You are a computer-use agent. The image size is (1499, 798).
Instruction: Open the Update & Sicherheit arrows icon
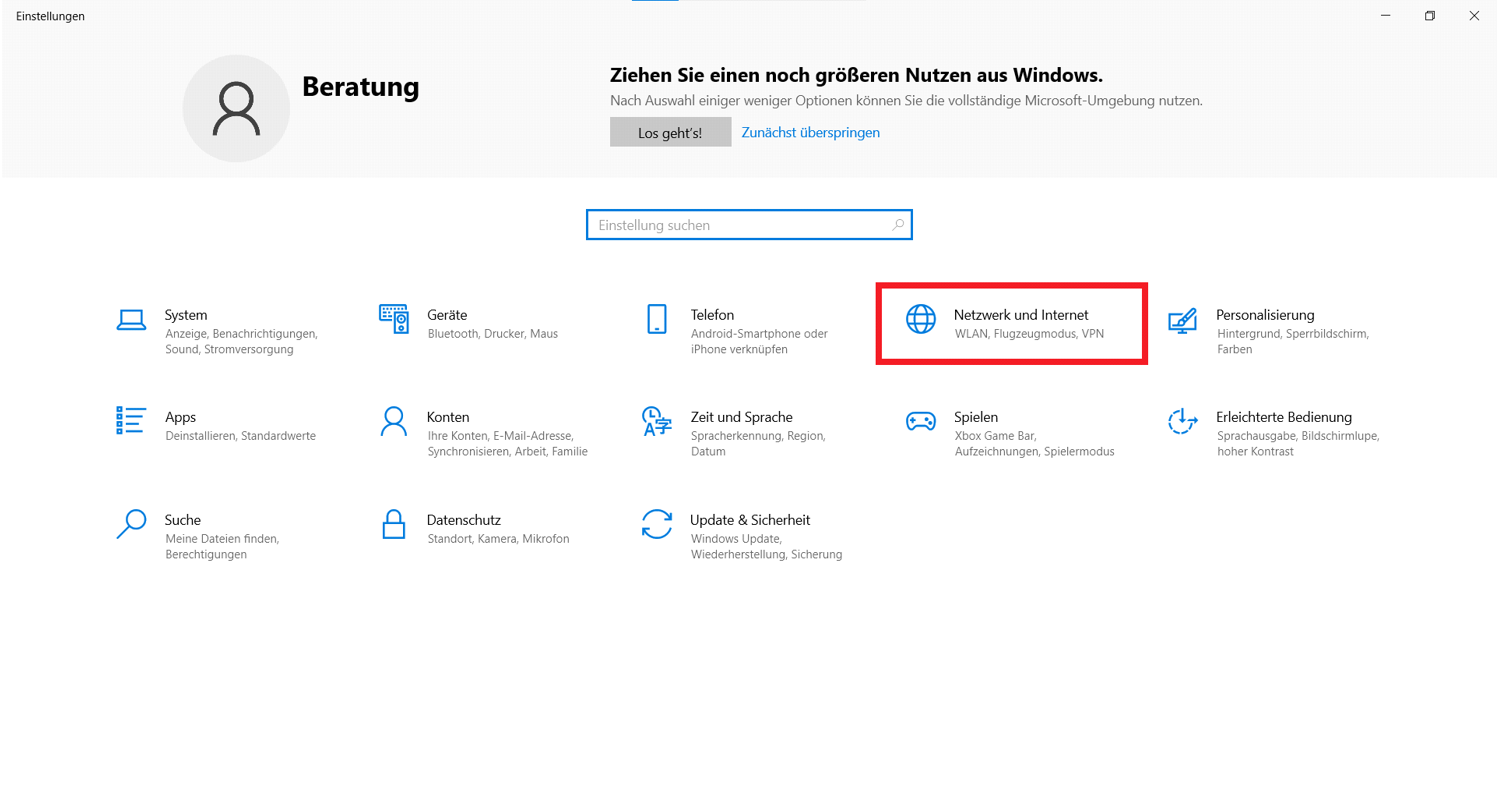tap(657, 523)
